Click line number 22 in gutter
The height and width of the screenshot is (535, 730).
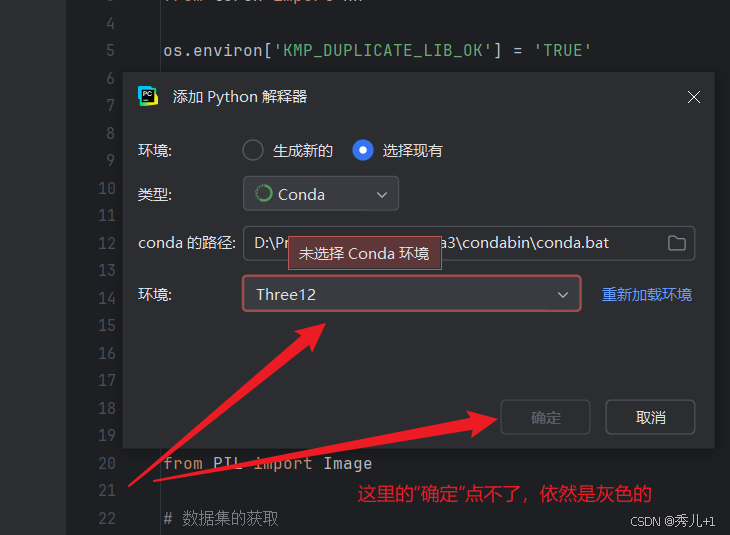(107, 518)
